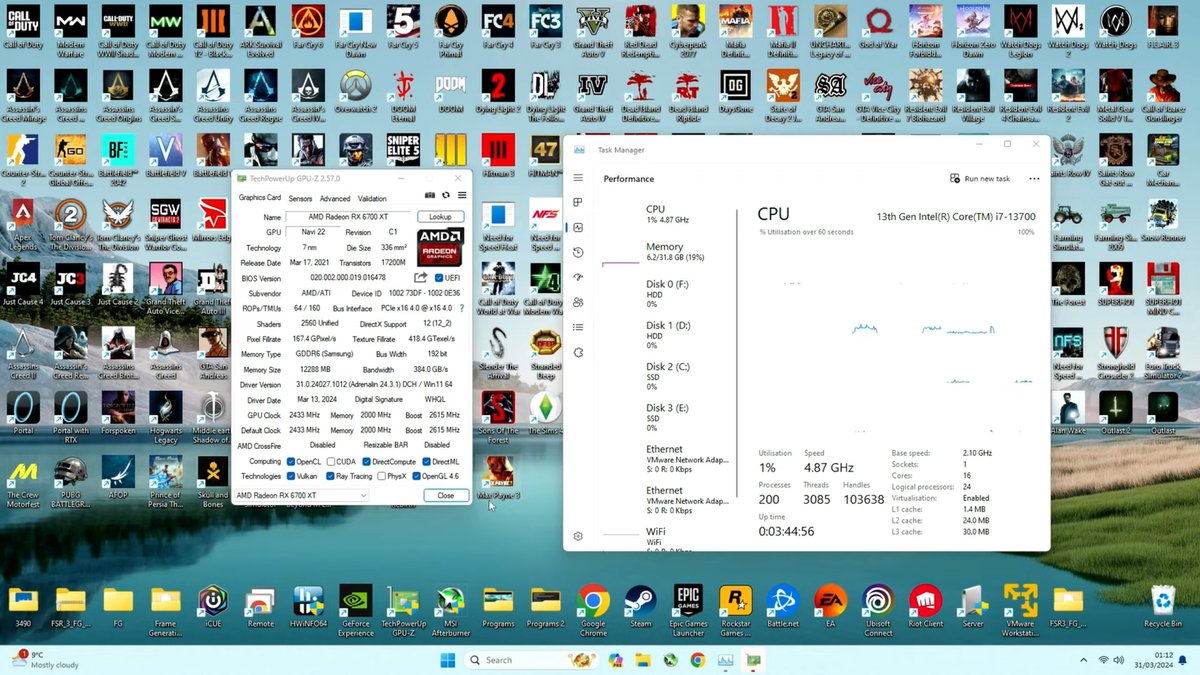
Task: Open Task Manager settings gear icon
Action: pos(578,536)
